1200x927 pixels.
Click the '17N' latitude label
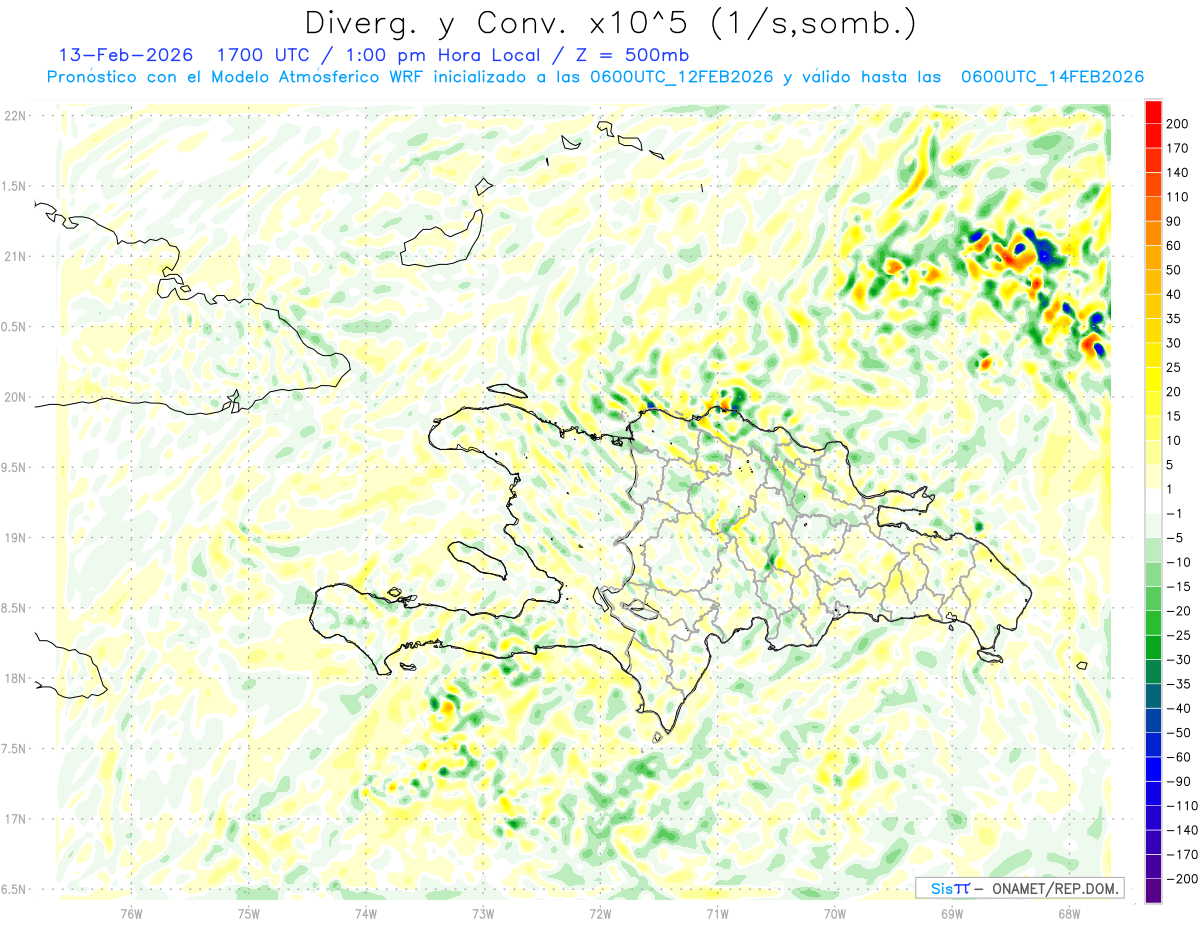click(x=15, y=819)
